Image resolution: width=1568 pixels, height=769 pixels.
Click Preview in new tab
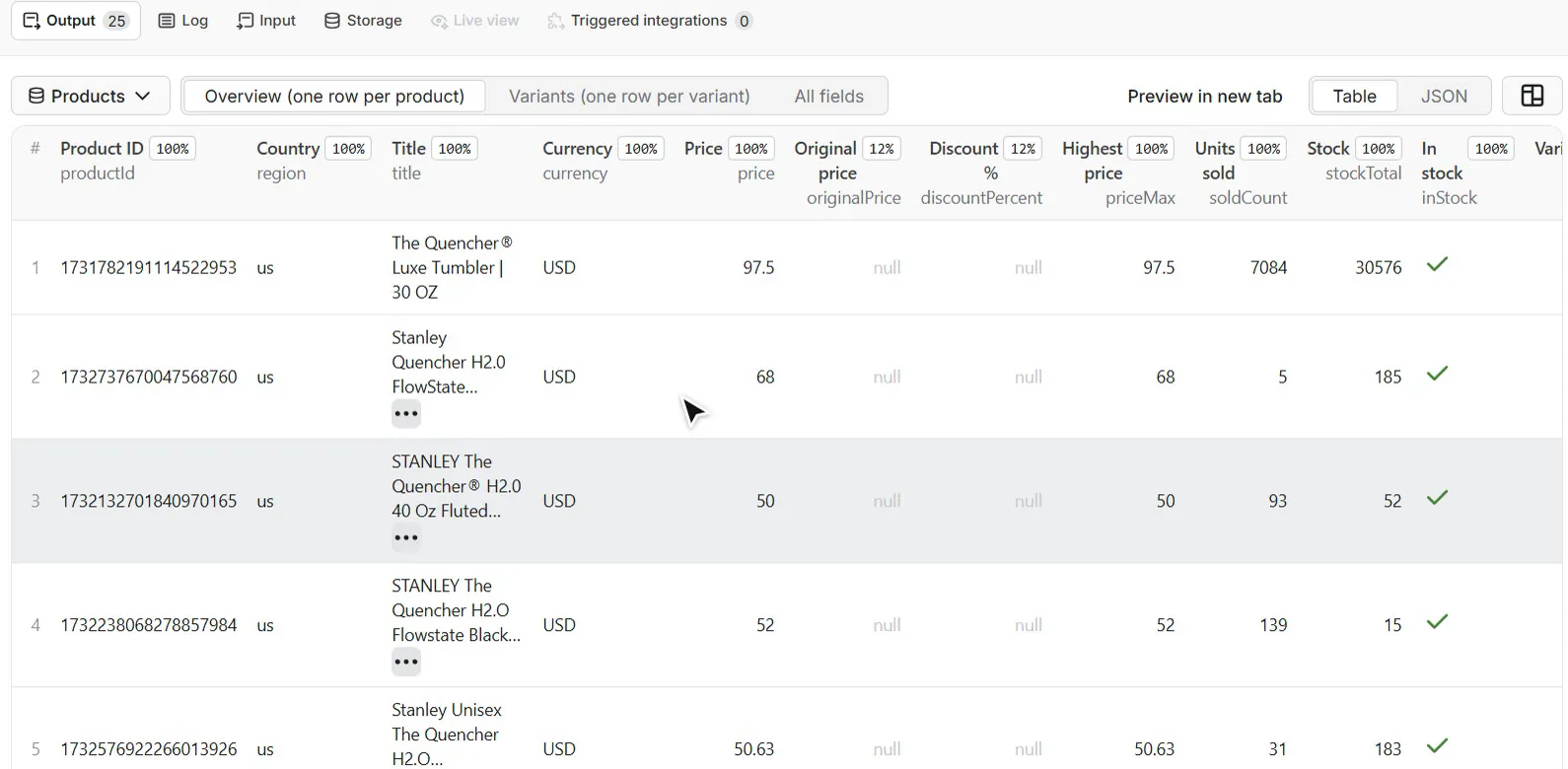1204,96
